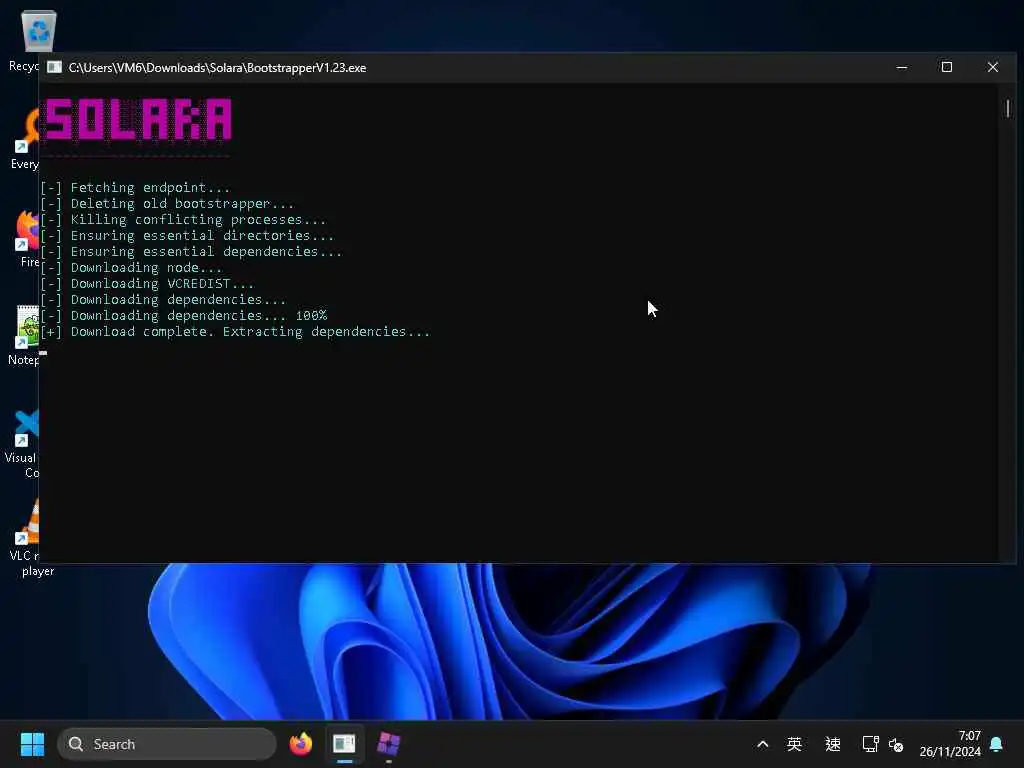Click the SOLARA ASCII banner text
1024x768 pixels.
coord(138,120)
